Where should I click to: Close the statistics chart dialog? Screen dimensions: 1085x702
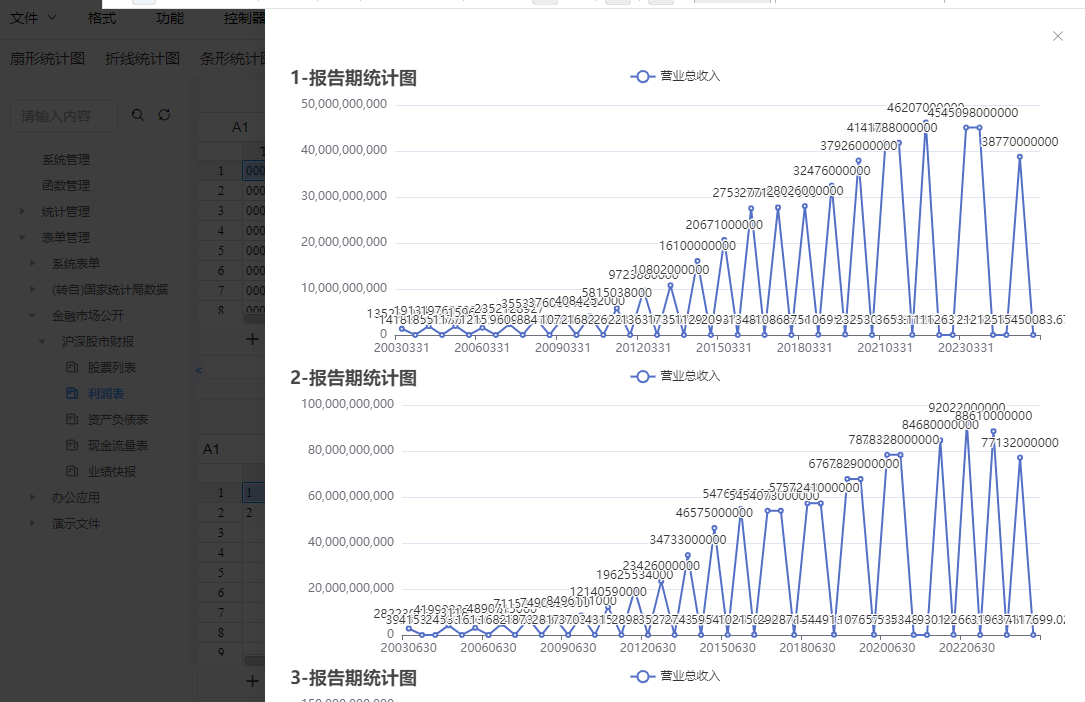pyautogui.click(x=1058, y=36)
